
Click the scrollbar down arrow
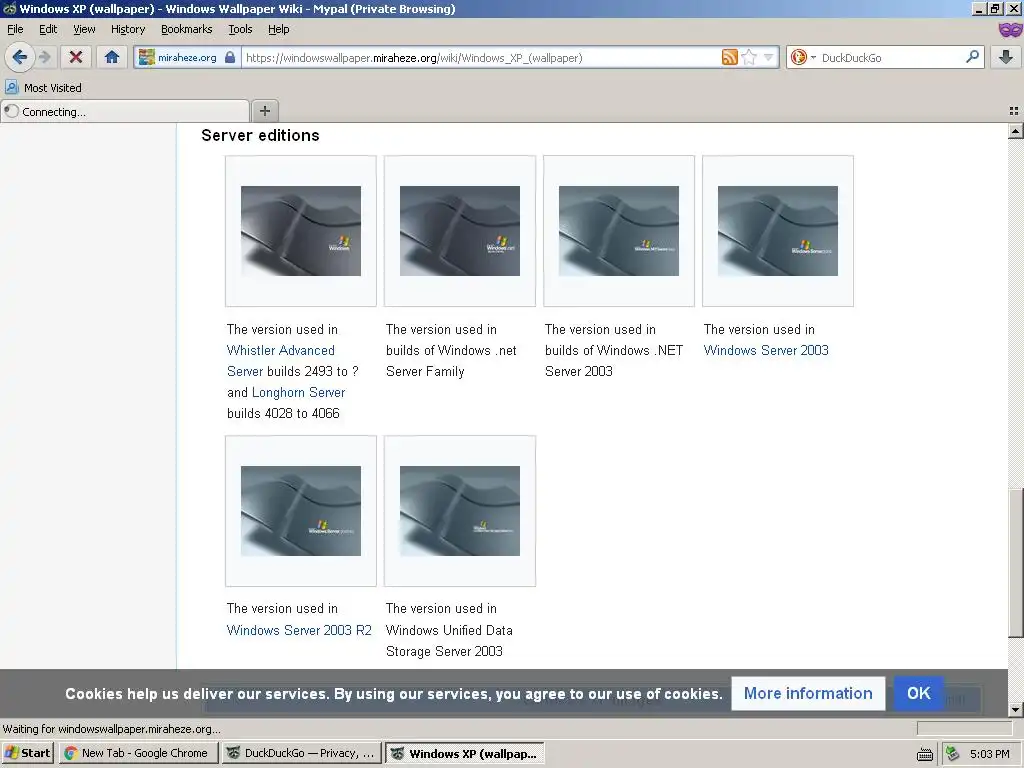(1016, 709)
